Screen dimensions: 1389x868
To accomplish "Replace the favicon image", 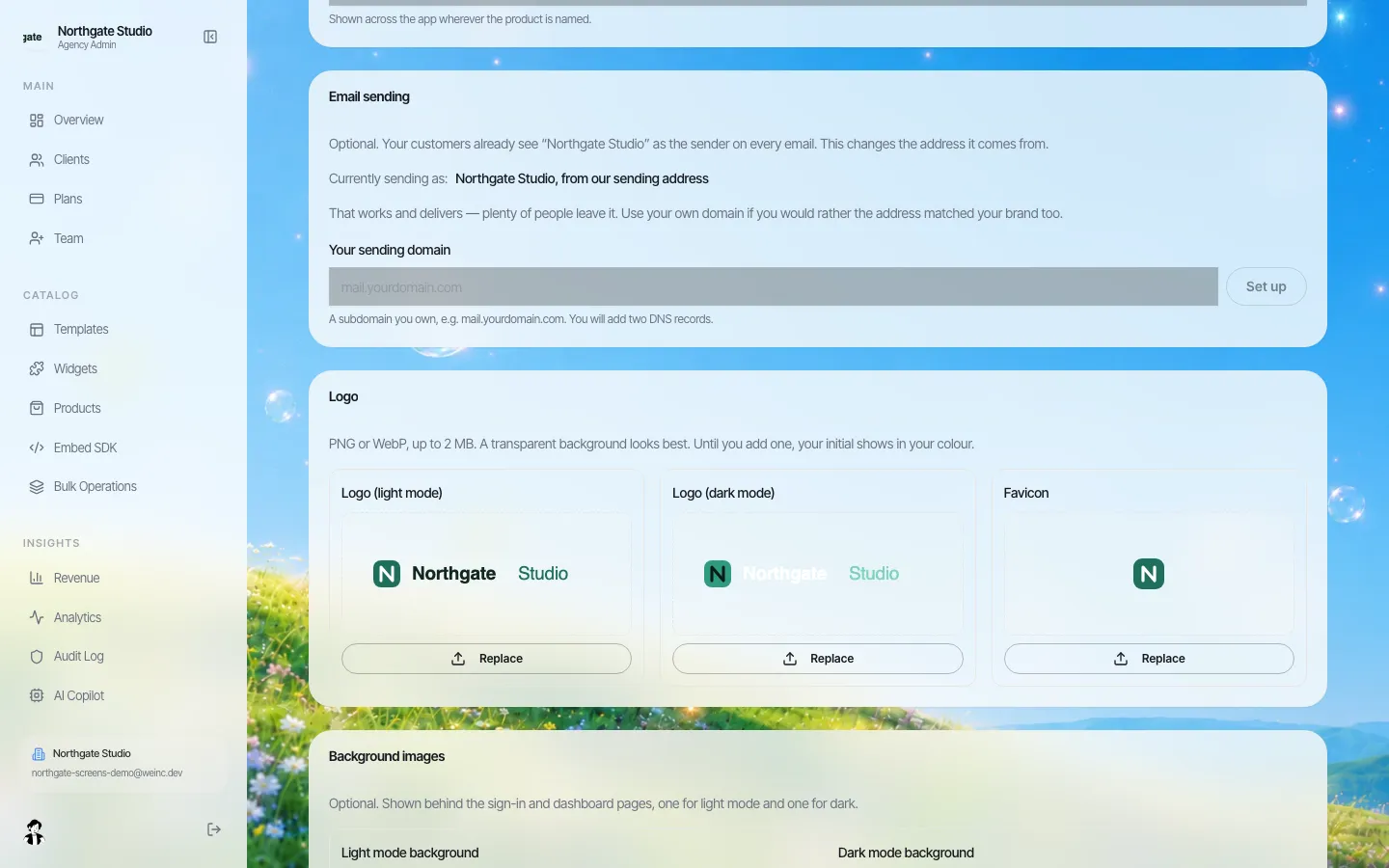I will 1148,659.
